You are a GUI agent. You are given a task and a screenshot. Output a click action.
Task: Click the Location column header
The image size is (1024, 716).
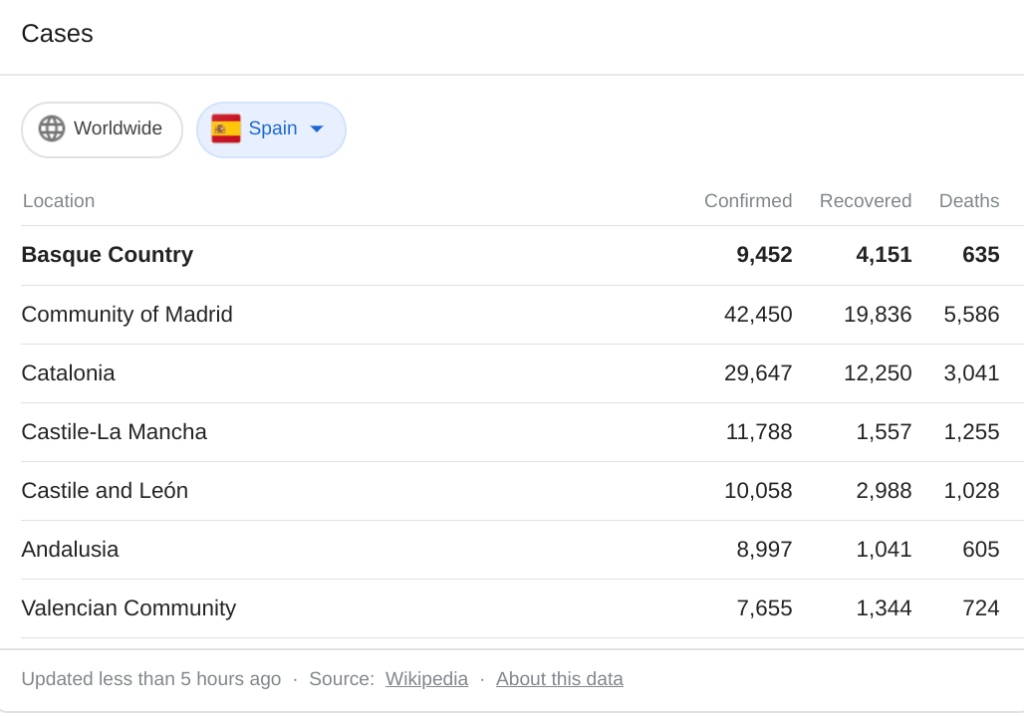click(x=59, y=201)
